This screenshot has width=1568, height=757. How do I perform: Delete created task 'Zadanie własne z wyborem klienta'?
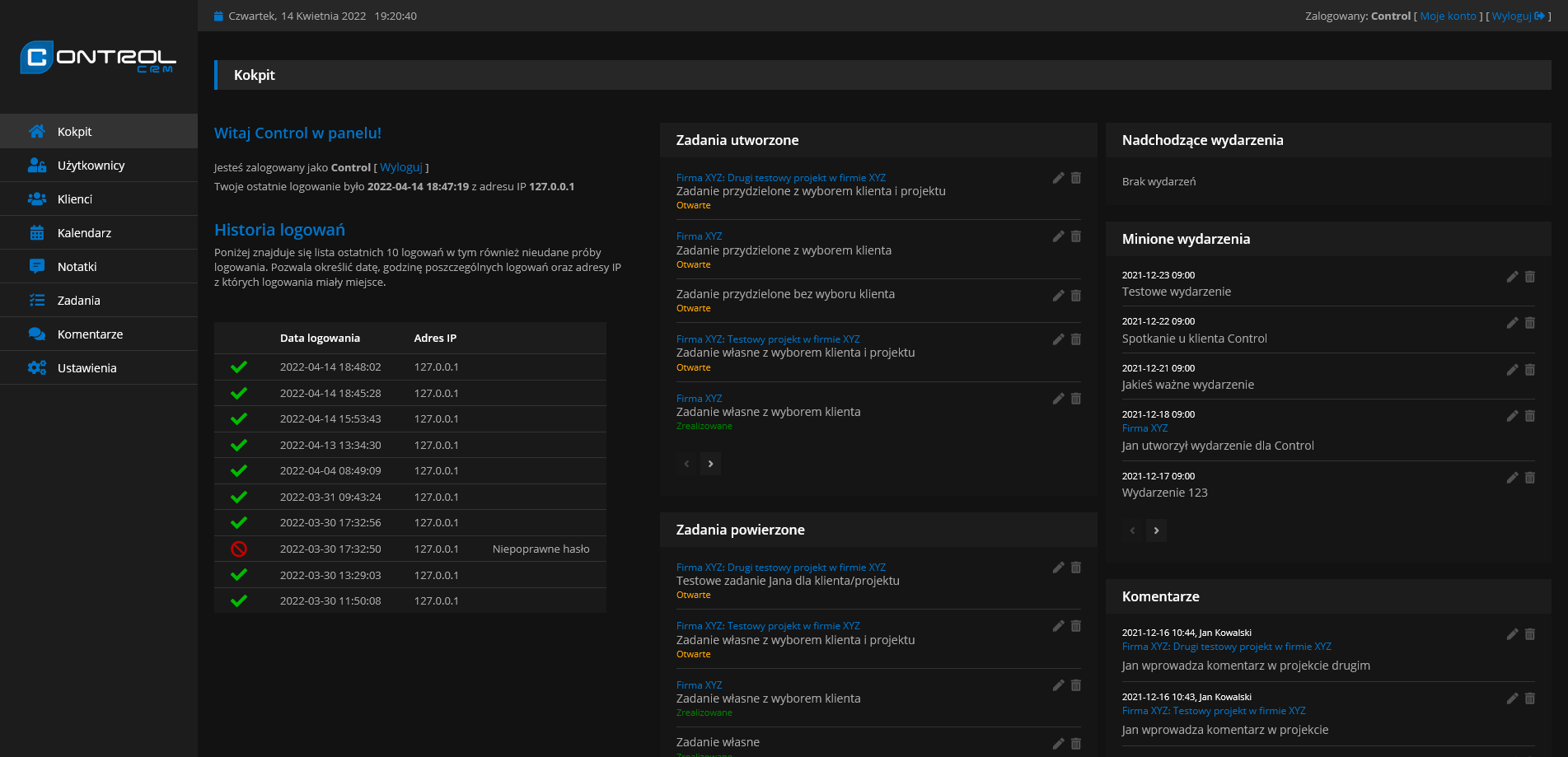(x=1075, y=399)
